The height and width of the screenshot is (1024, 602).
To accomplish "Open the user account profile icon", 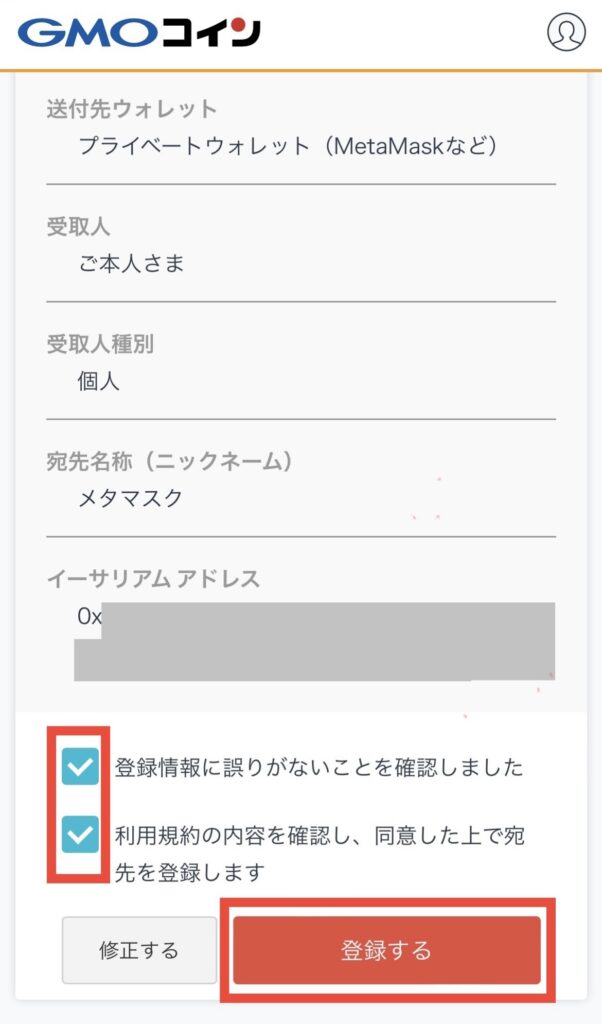I will (x=566, y=32).
